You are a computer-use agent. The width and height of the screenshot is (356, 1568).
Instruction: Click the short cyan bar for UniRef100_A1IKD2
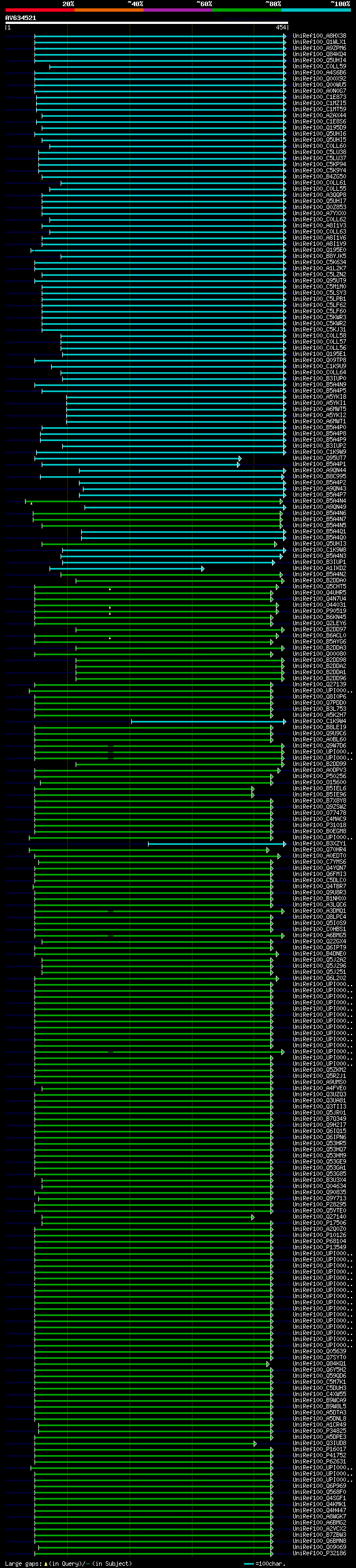(x=127, y=568)
